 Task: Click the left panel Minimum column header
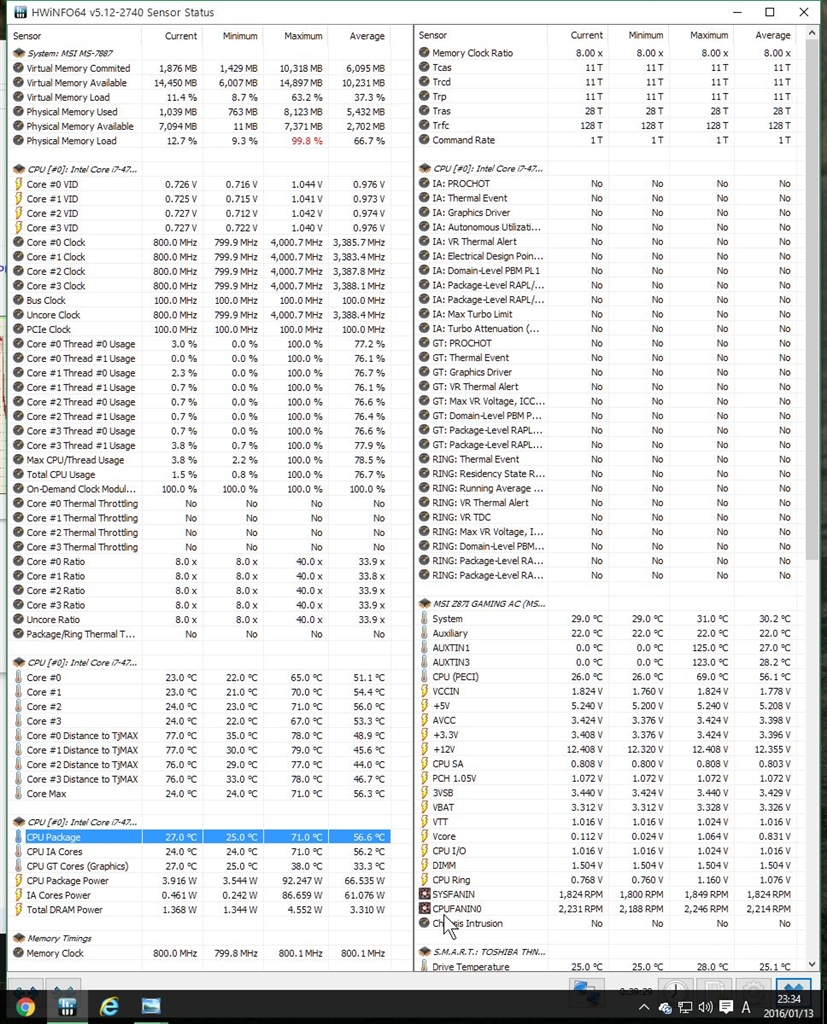(x=233, y=36)
